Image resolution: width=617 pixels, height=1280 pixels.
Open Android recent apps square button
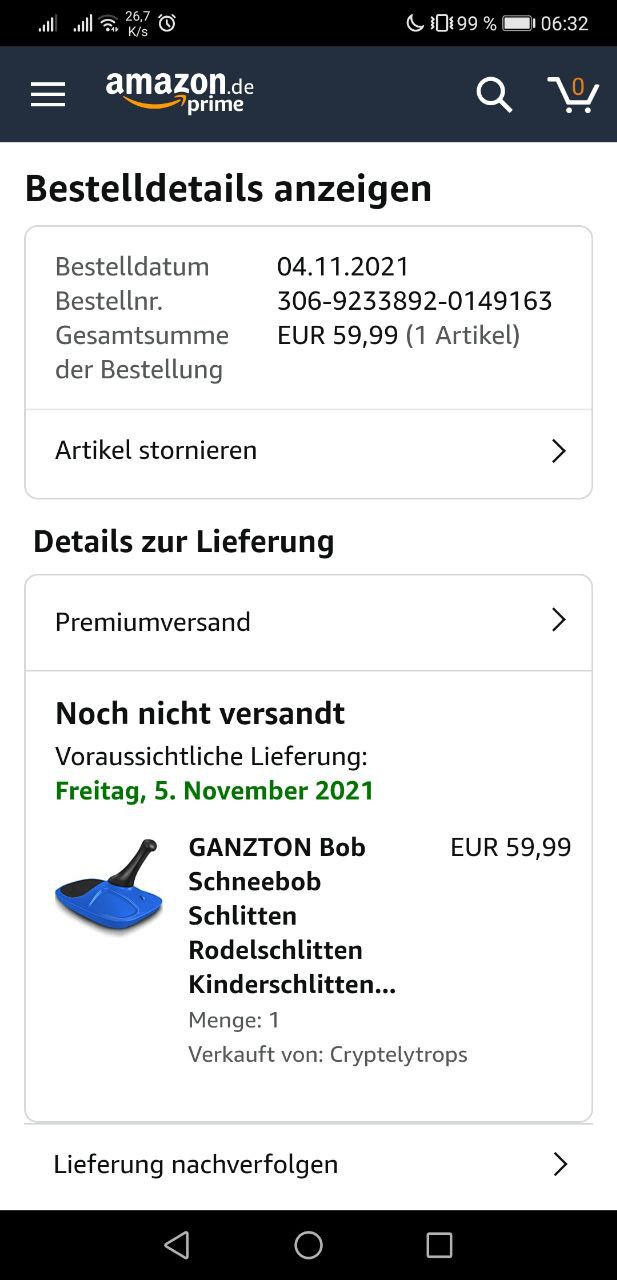pyautogui.click(x=439, y=1244)
